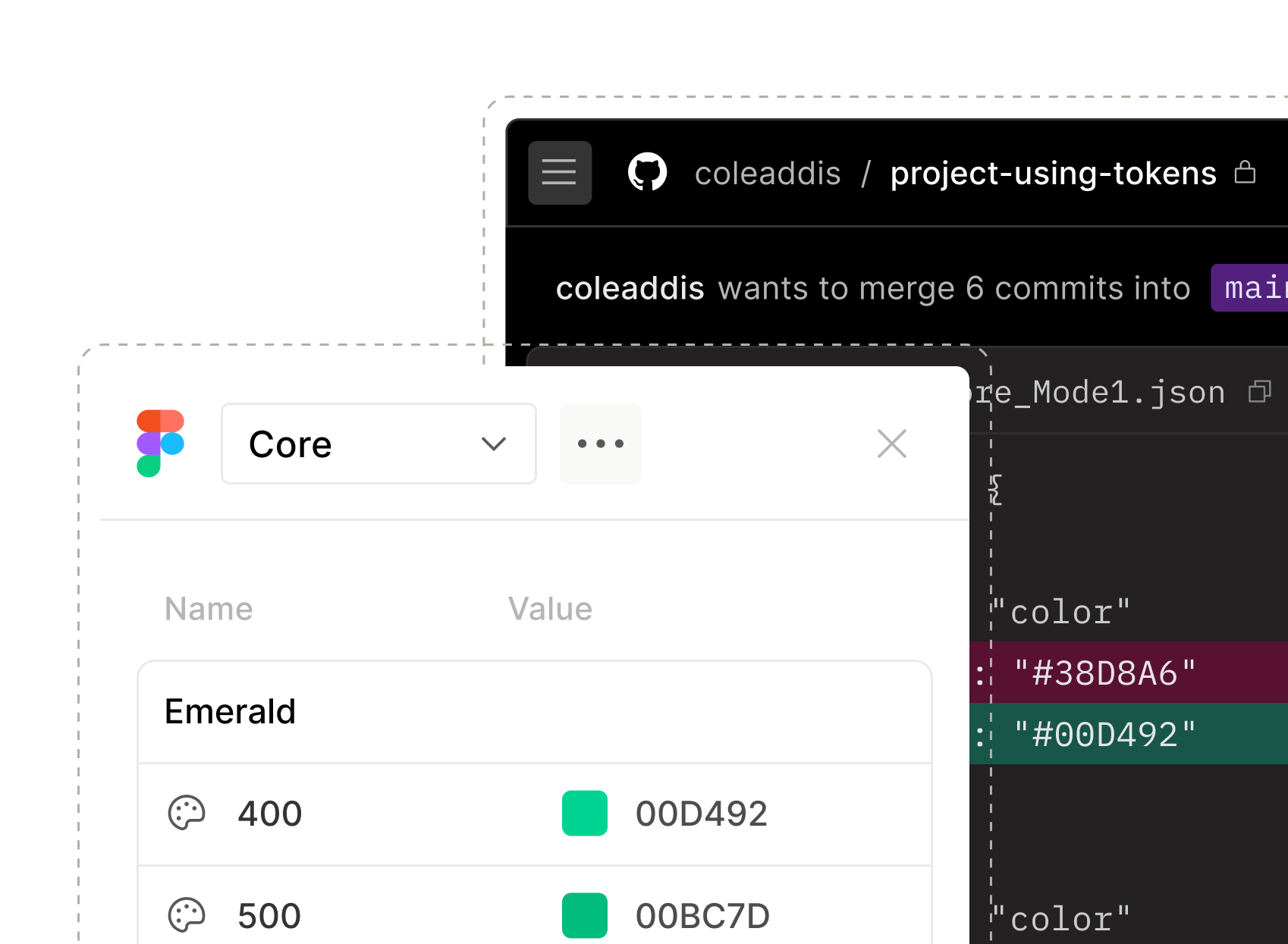Viewport: 1288px width, 944px height.
Task: Select the 00D492 hex value field
Action: tap(701, 814)
